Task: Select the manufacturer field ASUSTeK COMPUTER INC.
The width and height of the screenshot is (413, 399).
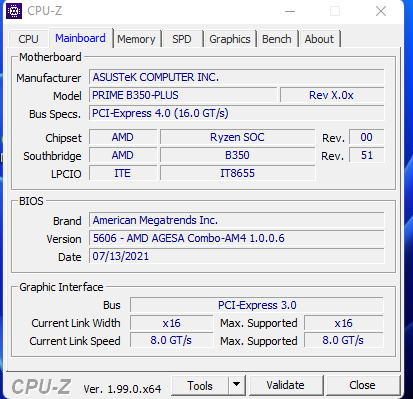Action: [236, 77]
